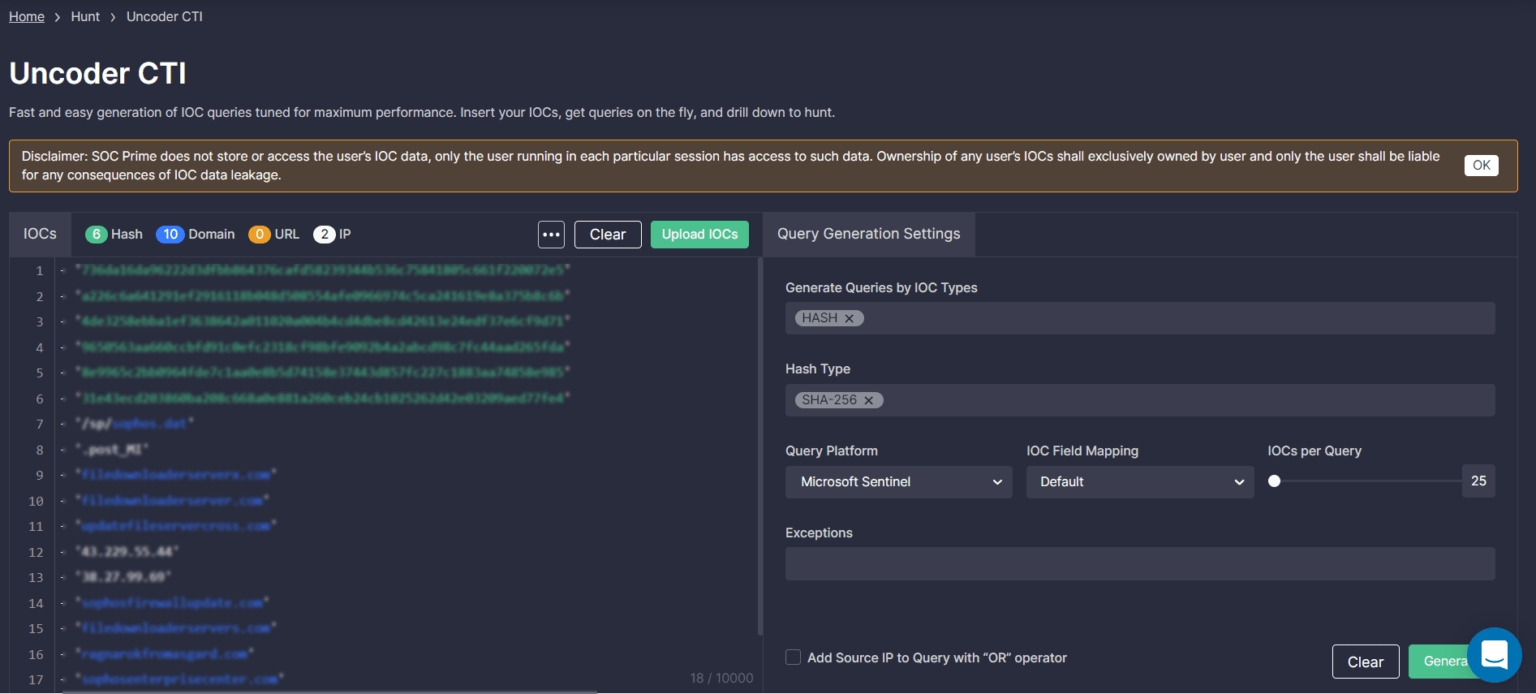Switch to the IOCs tab
This screenshot has height=694, width=1536.
click(x=39, y=233)
